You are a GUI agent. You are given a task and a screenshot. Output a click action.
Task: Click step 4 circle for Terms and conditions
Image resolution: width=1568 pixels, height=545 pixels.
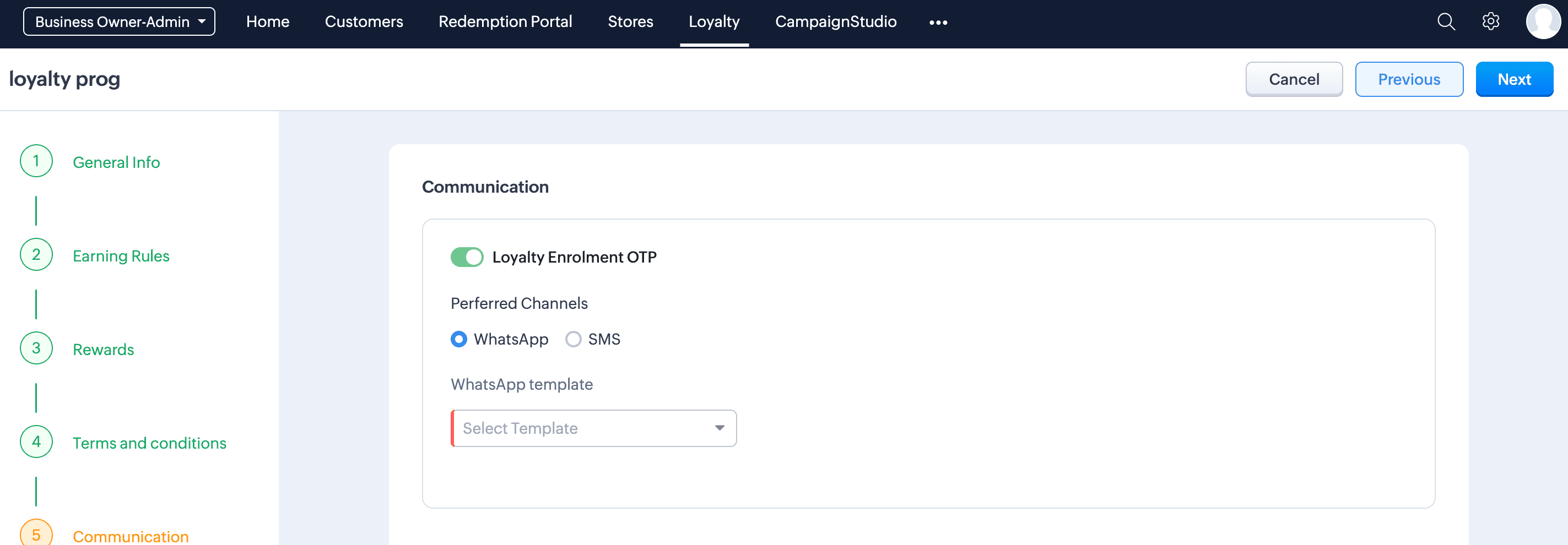click(36, 442)
